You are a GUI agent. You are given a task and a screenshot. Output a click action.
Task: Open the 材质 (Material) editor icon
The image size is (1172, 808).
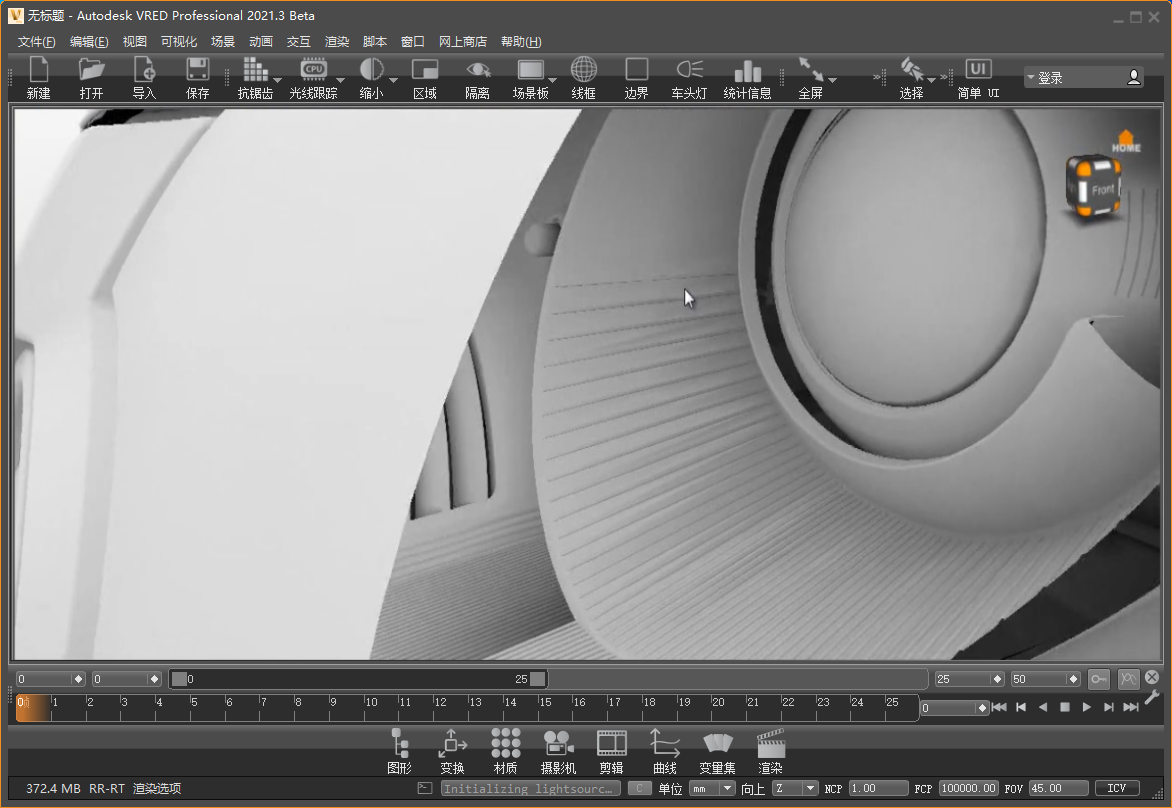[x=505, y=744]
